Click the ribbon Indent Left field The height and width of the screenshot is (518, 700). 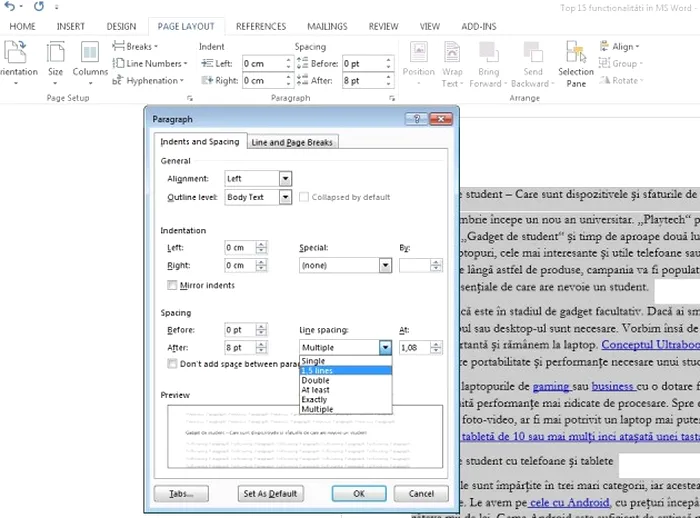(263, 63)
